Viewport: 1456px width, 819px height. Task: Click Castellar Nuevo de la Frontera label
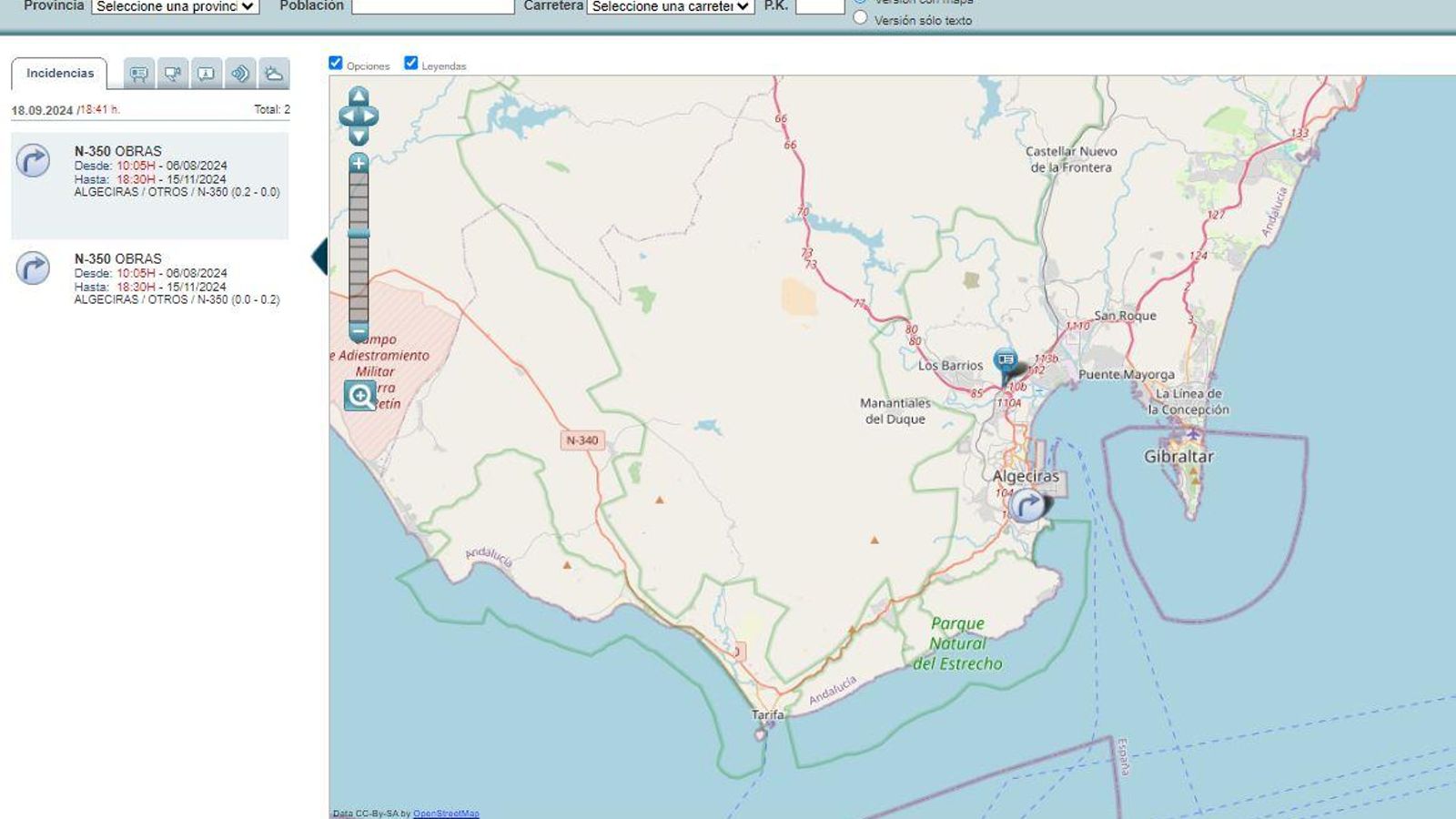(1071, 159)
